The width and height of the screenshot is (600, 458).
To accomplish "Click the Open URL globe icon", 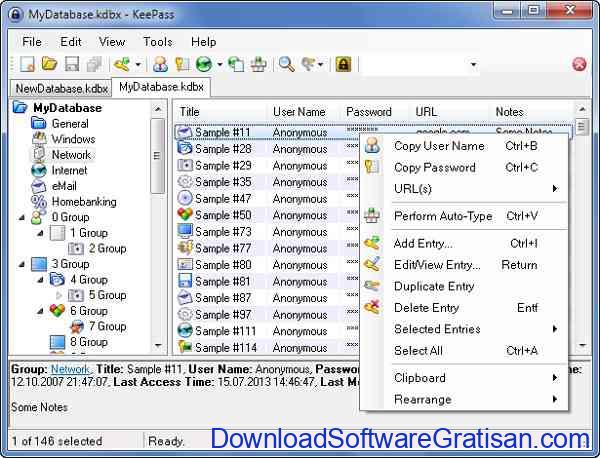I will pyautogui.click(x=204, y=64).
